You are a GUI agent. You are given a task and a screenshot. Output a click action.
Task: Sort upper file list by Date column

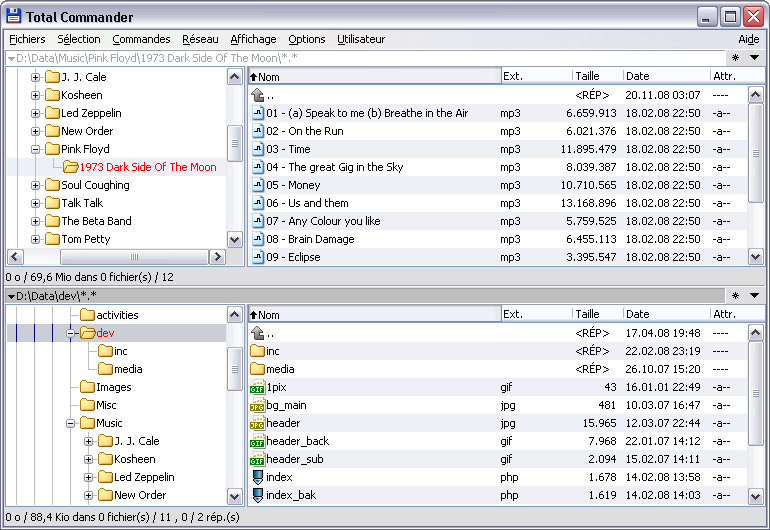pos(666,76)
